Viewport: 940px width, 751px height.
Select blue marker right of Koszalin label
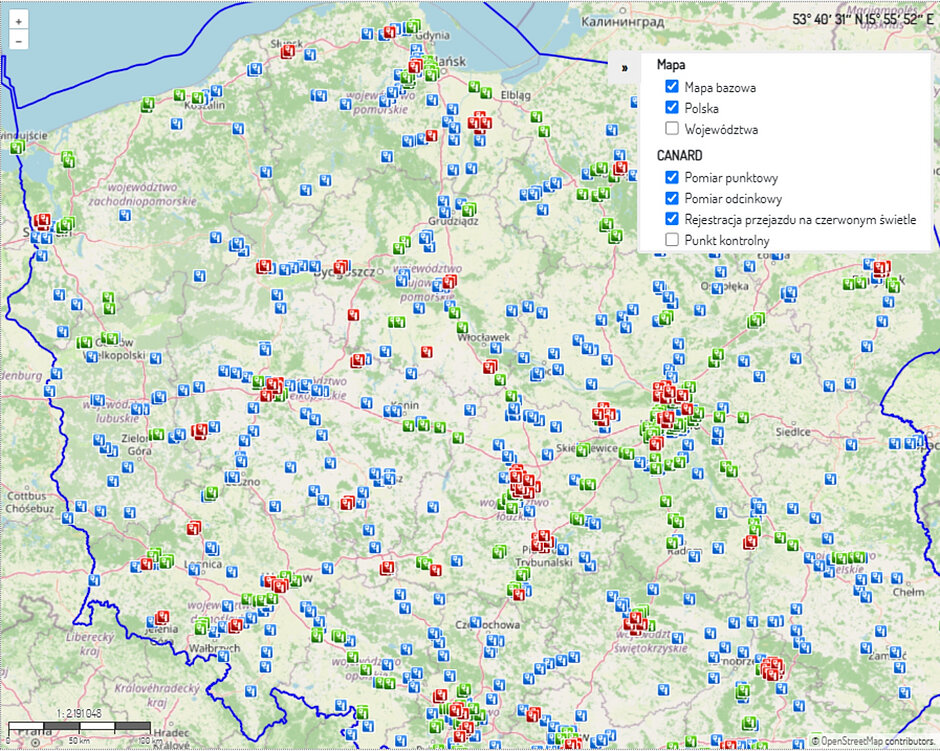pos(216,92)
